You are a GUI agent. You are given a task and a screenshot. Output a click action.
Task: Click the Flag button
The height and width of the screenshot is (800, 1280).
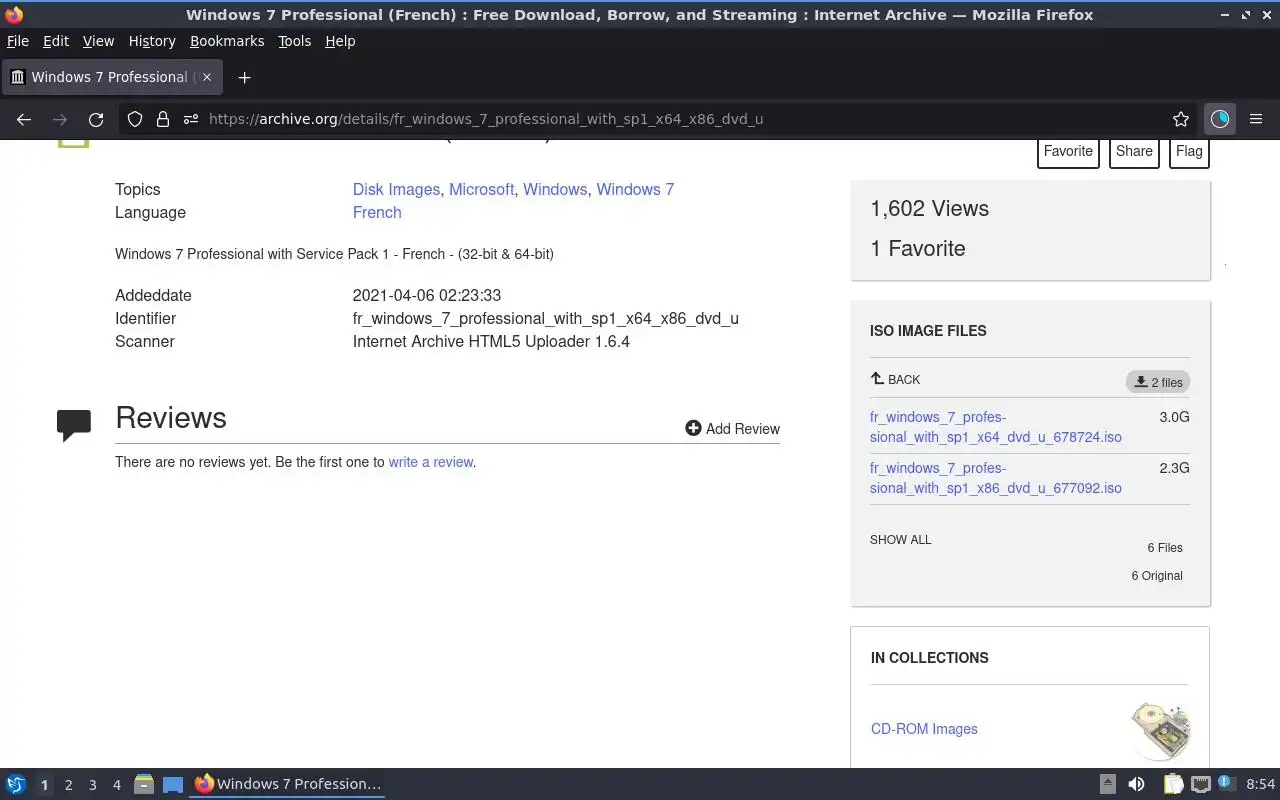point(1189,151)
